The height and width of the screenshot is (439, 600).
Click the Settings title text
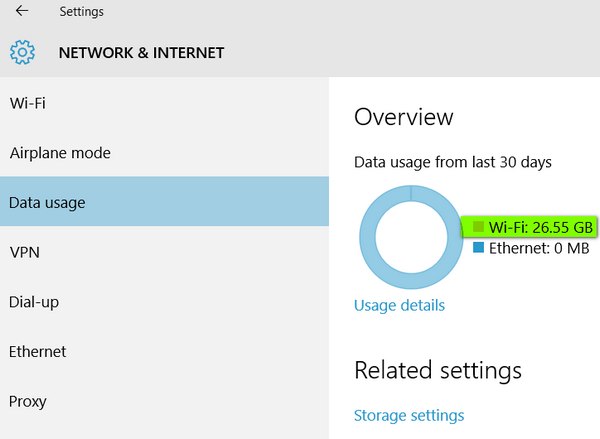(82, 11)
